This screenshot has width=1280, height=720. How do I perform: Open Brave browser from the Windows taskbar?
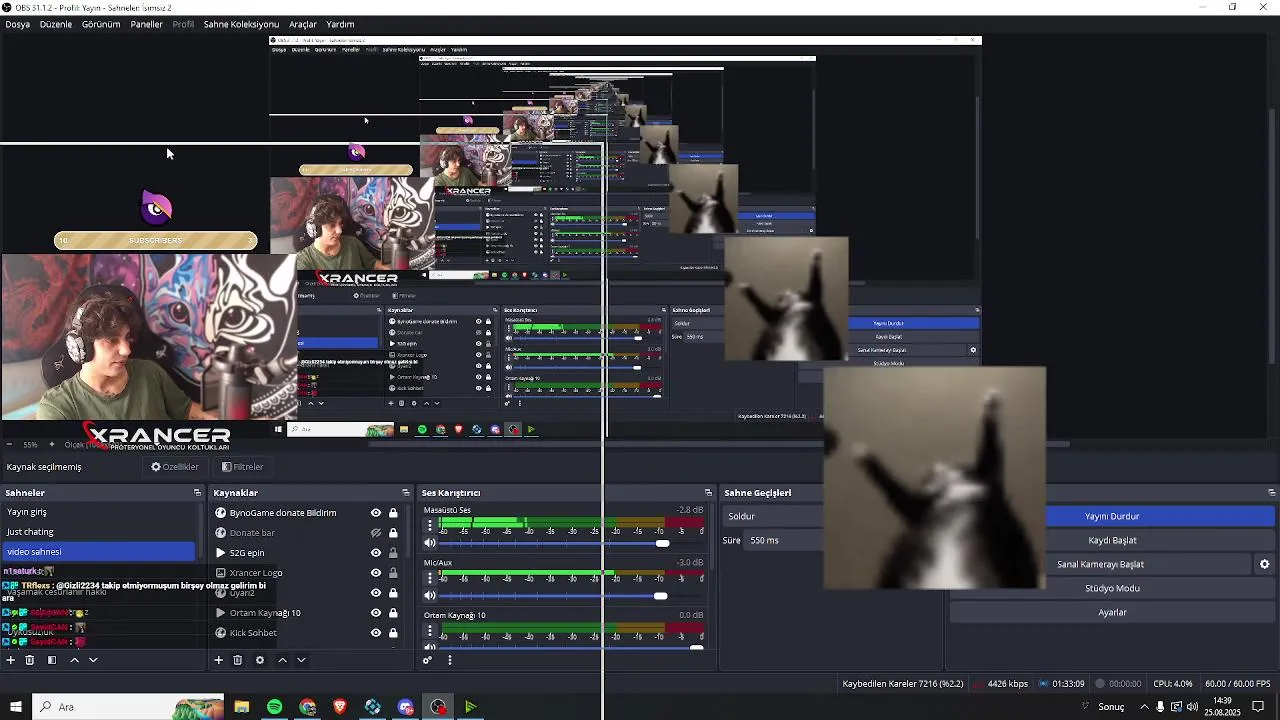pos(340,707)
